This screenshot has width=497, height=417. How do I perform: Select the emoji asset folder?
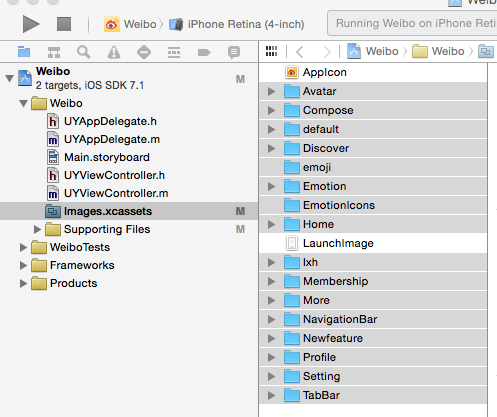tap(373, 167)
